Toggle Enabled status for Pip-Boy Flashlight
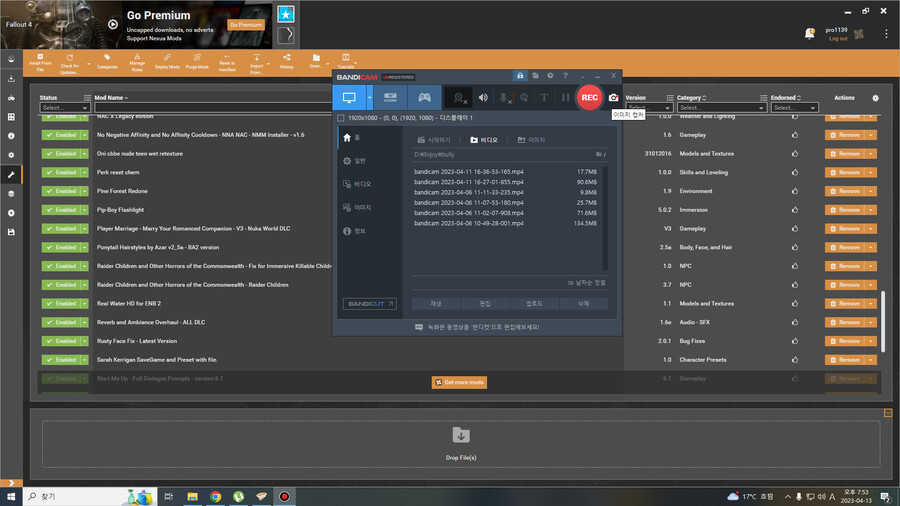Screen dimensions: 900x506 61,210
